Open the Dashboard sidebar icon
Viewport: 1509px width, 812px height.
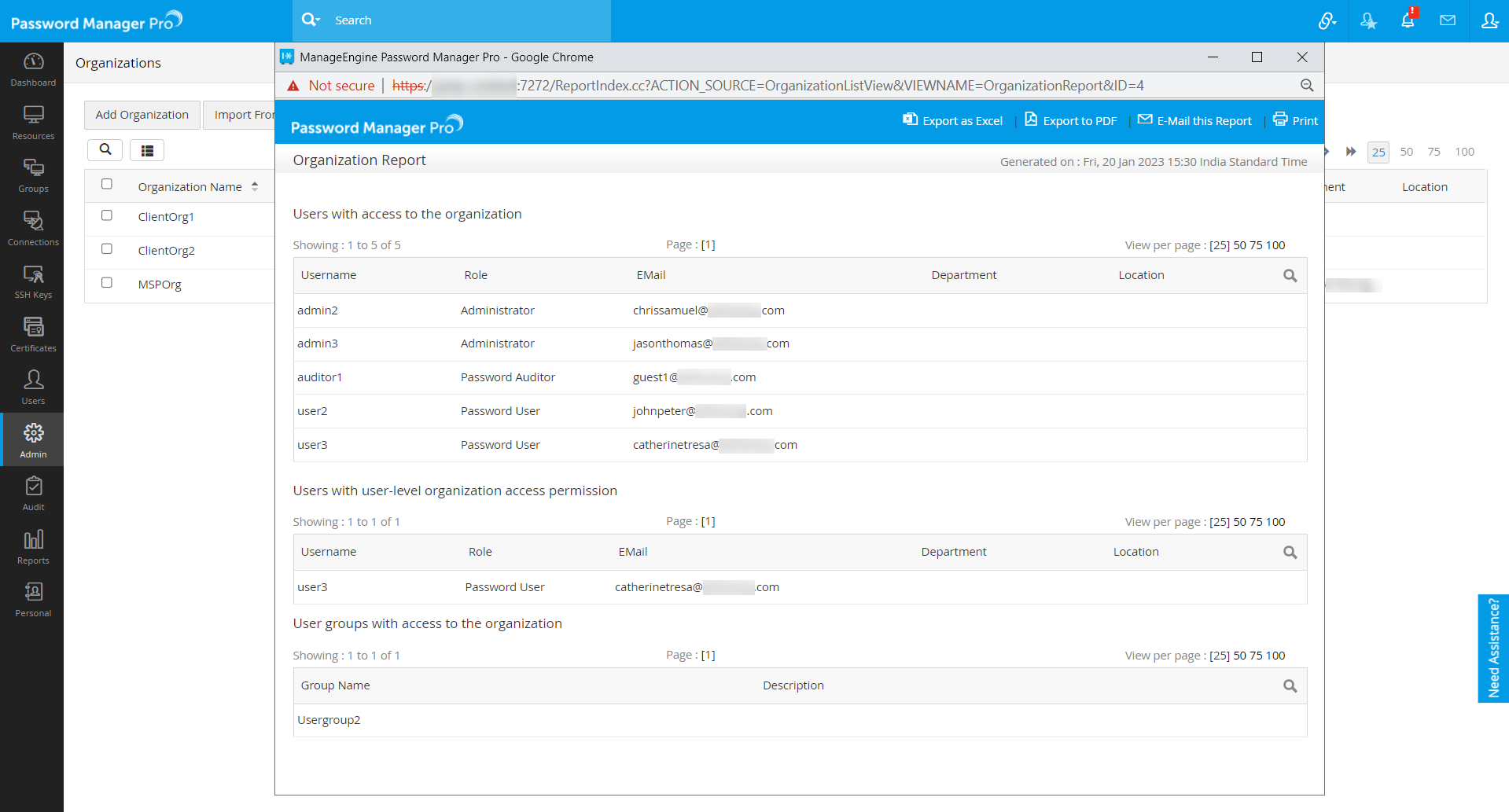pyautogui.click(x=33, y=69)
